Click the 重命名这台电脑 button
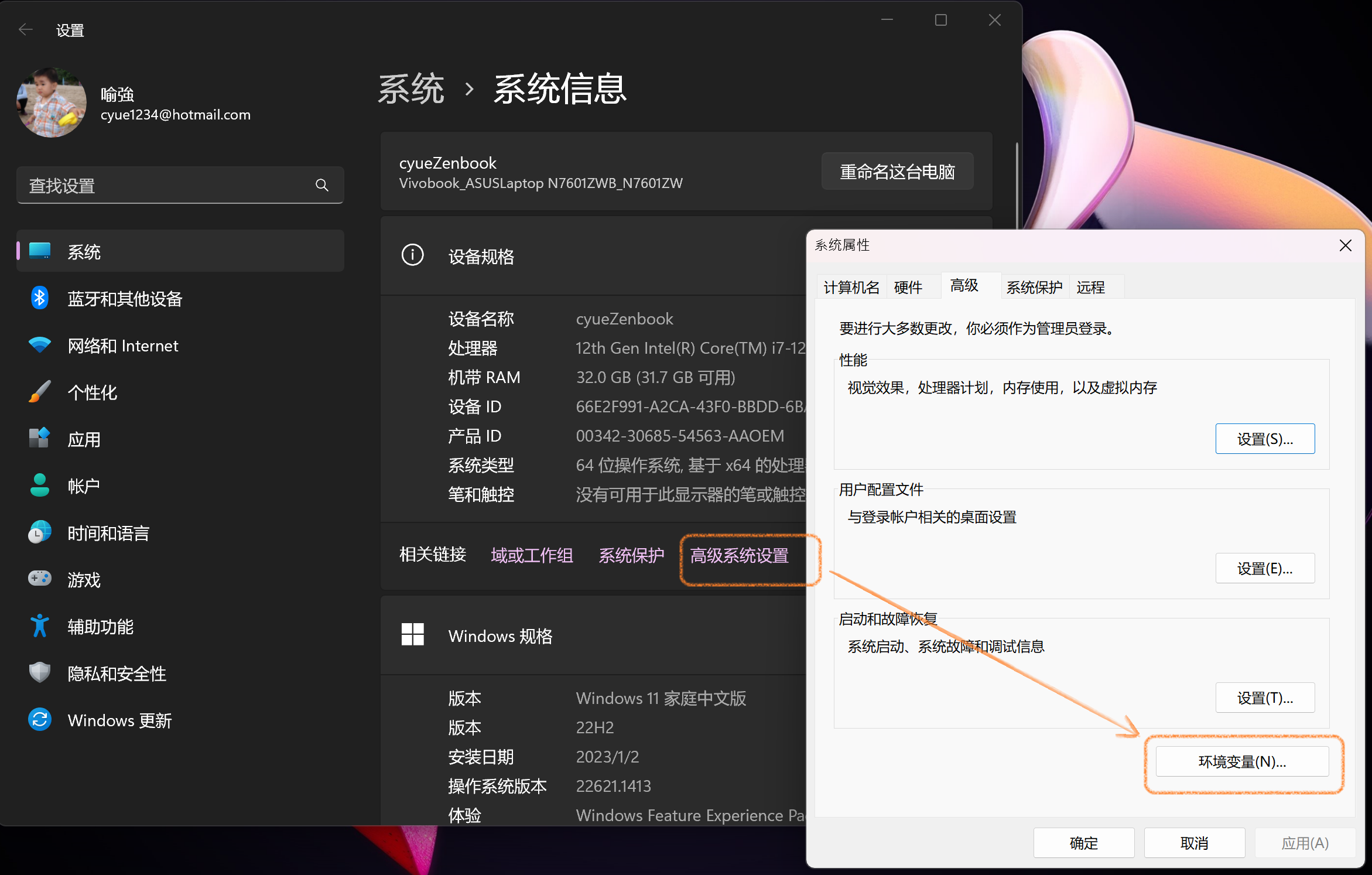The image size is (1372, 875). pos(897,172)
